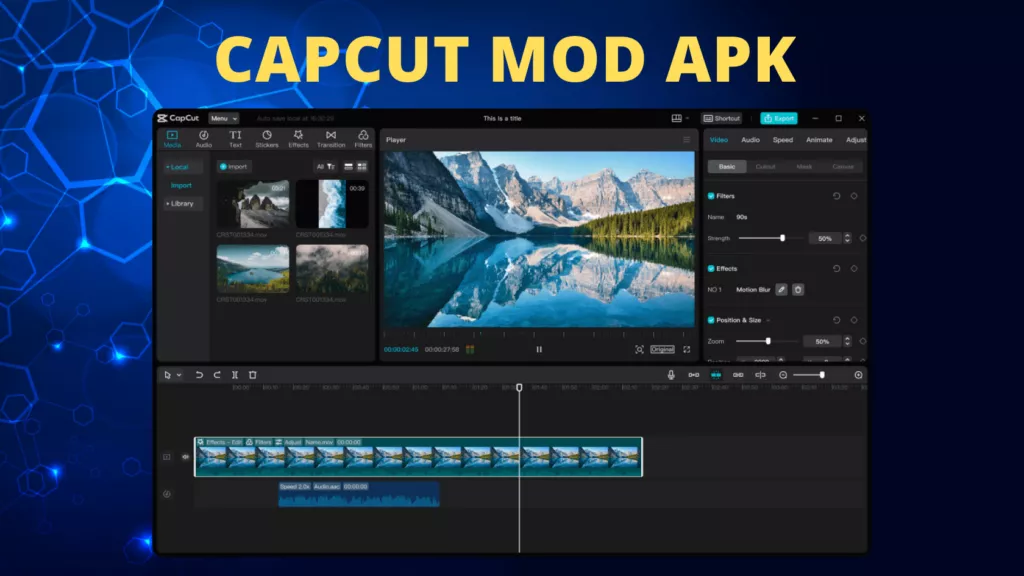Viewport: 1024px width, 576px height.
Task: Click the Export button
Action: (x=778, y=118)
